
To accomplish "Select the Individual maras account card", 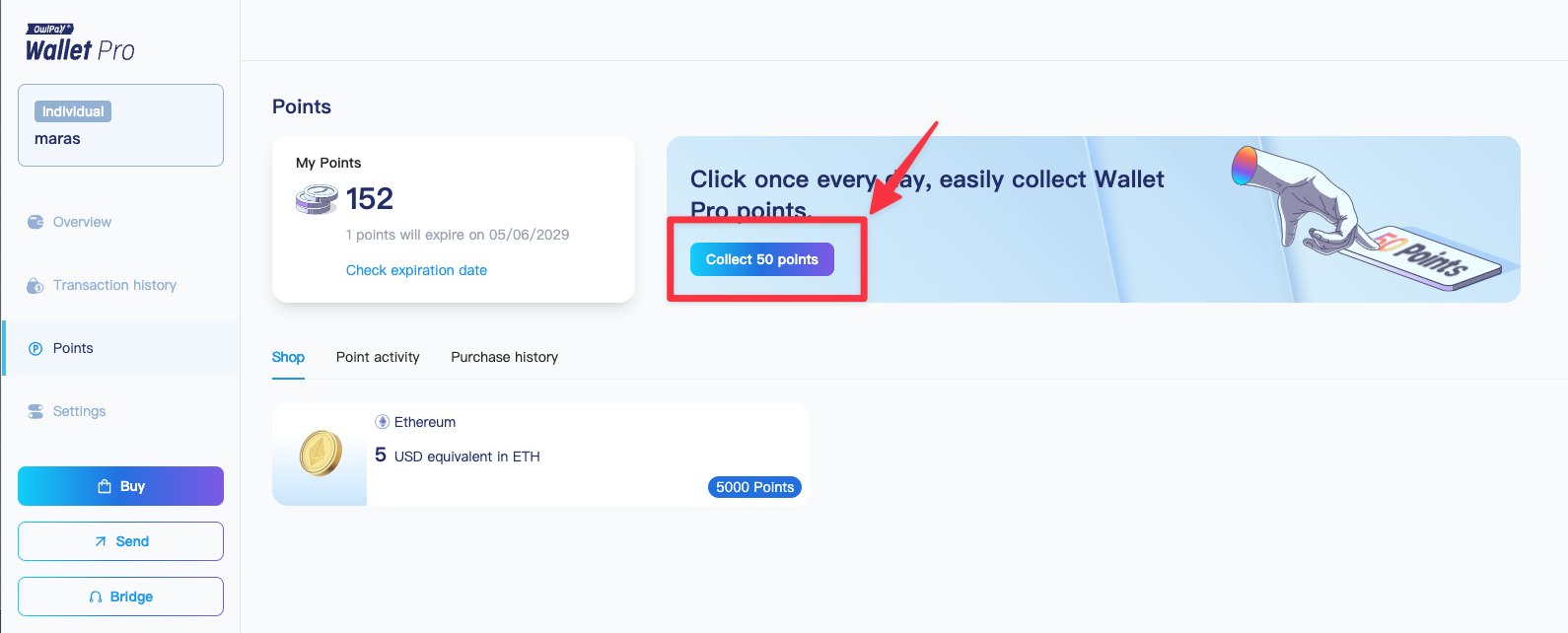I will (120, 125).
